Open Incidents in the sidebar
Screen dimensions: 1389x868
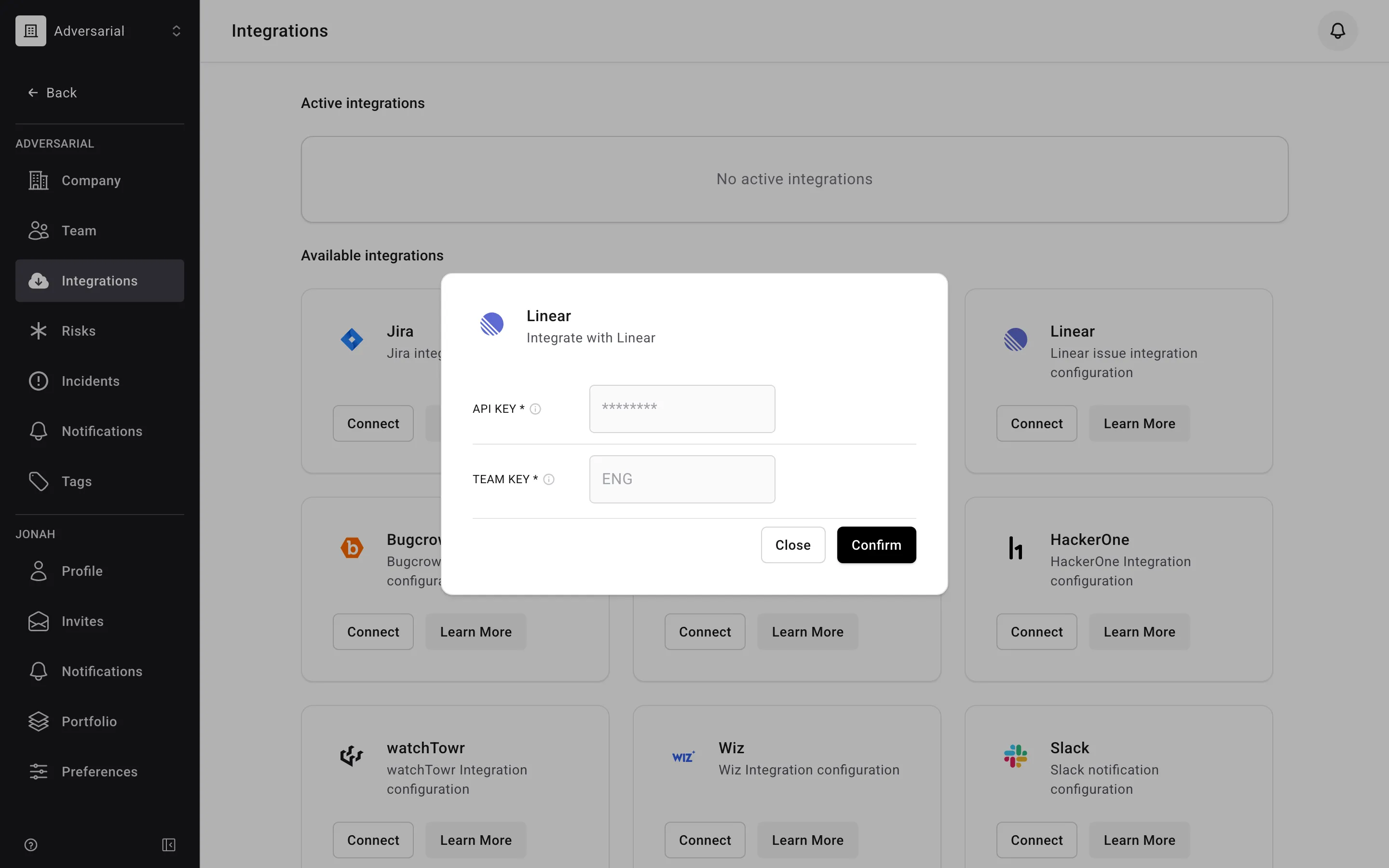100,381
